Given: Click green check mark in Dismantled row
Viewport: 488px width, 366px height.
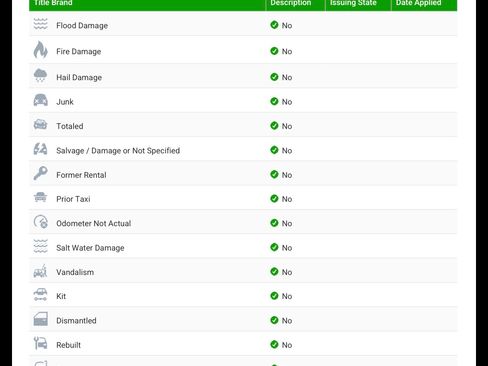Looking at the screenshot, I should 274,320.
